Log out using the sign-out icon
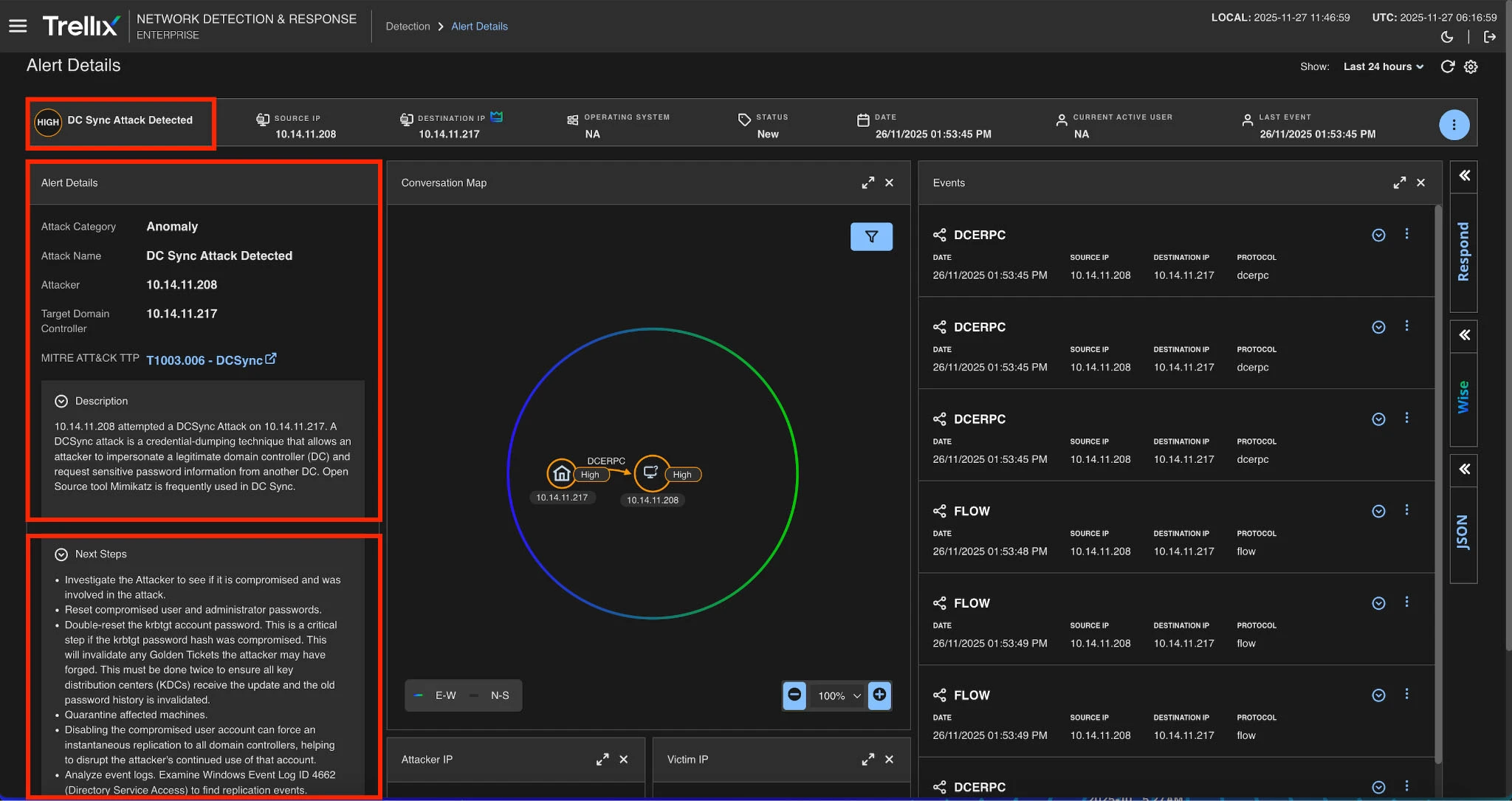 pos(1491,36)
